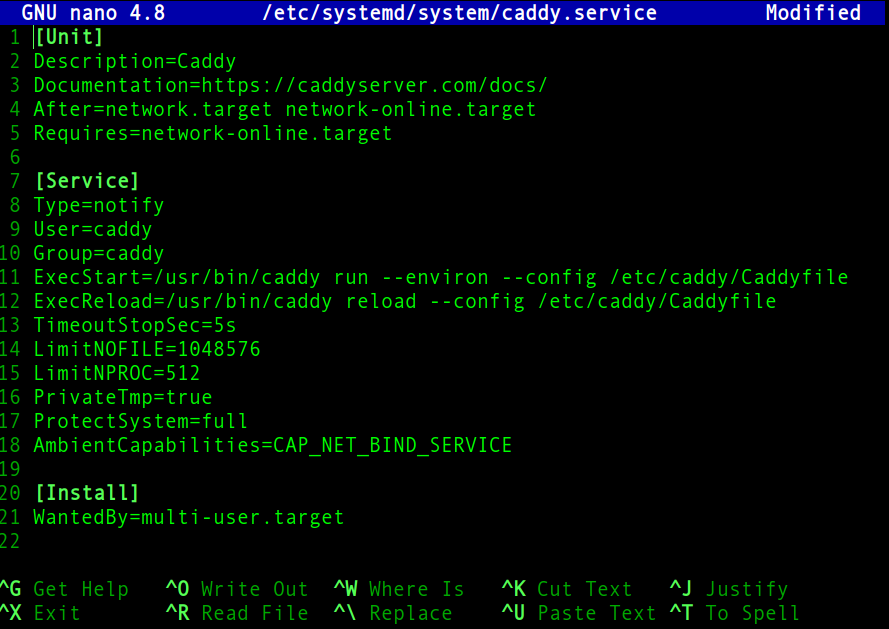Click the Where Is shortcut
Screen dimensions: 889x629
point(417,589)
